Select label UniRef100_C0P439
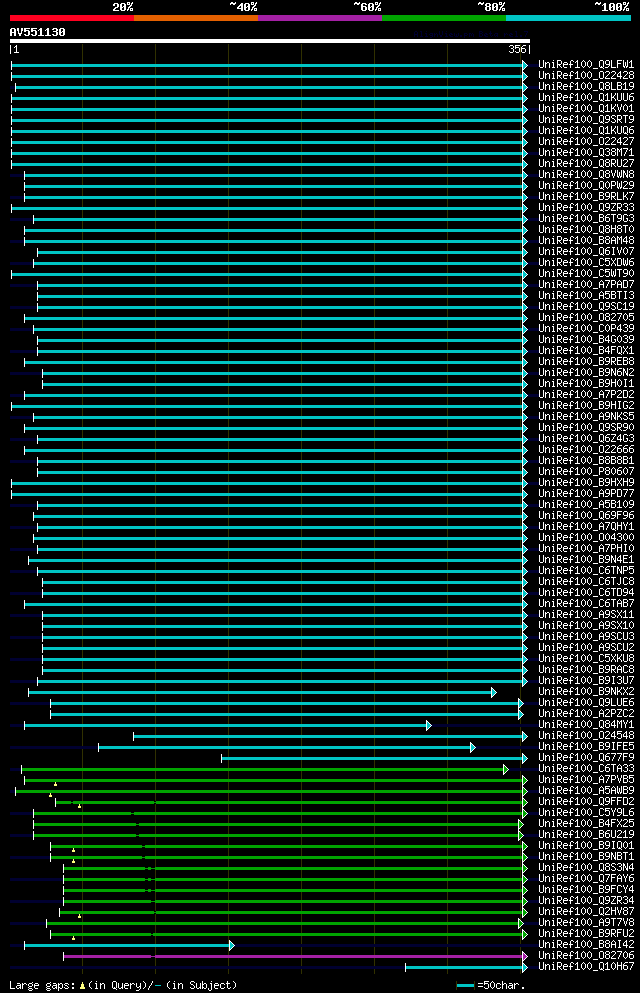 (586, 328)
